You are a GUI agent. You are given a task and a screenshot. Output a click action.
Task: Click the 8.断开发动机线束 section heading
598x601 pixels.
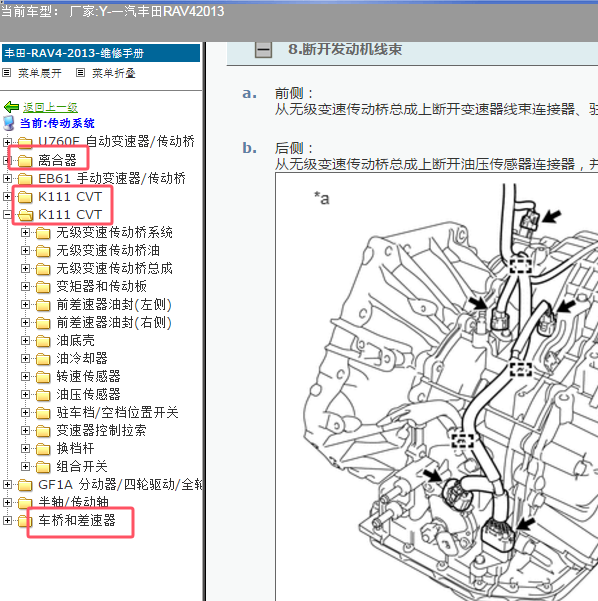[x=345, y=49]
